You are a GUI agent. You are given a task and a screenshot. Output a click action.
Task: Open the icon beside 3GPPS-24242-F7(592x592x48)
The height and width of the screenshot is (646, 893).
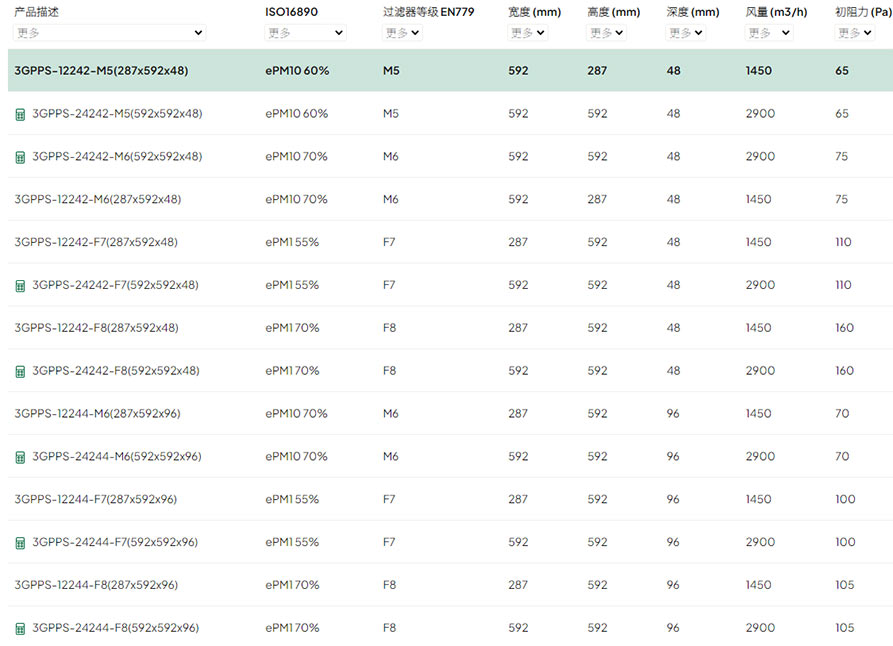tap(20, 285)
